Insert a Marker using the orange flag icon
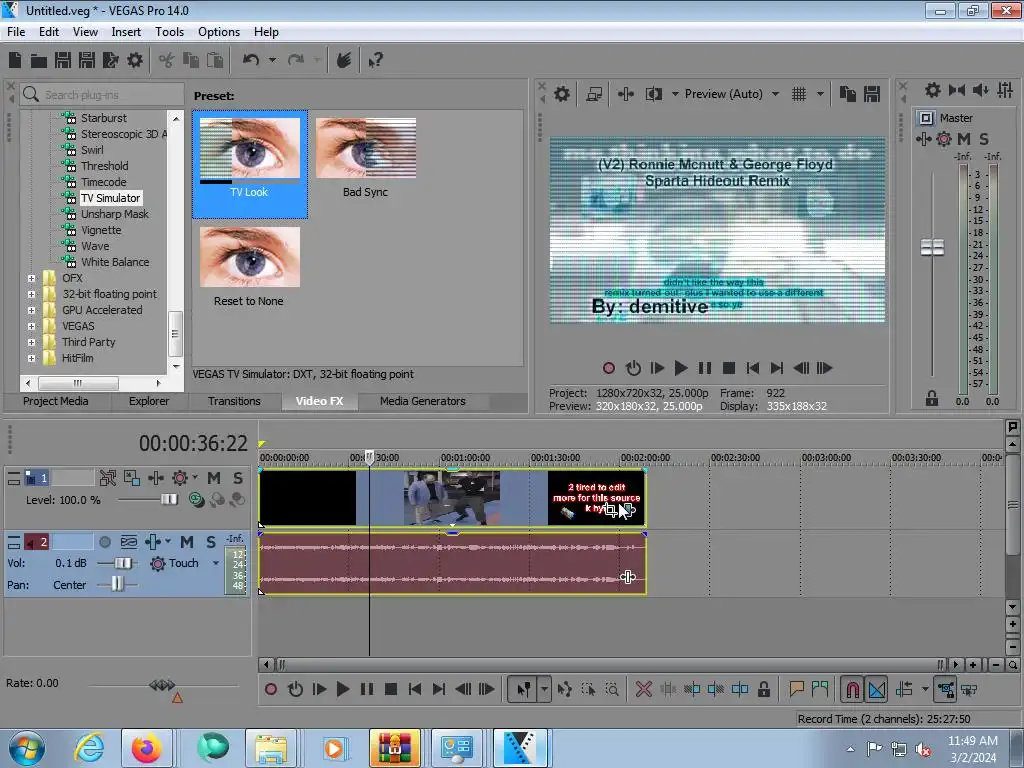 796,689
